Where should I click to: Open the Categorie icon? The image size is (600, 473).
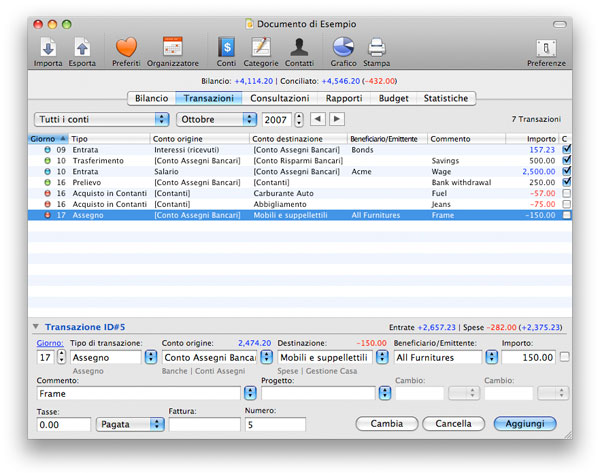click(x=260, y=47)
